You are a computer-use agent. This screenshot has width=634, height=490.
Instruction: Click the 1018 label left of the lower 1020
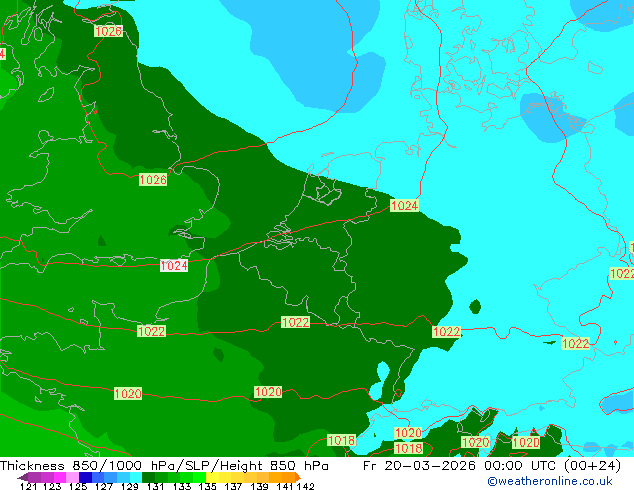click(341, 440)
